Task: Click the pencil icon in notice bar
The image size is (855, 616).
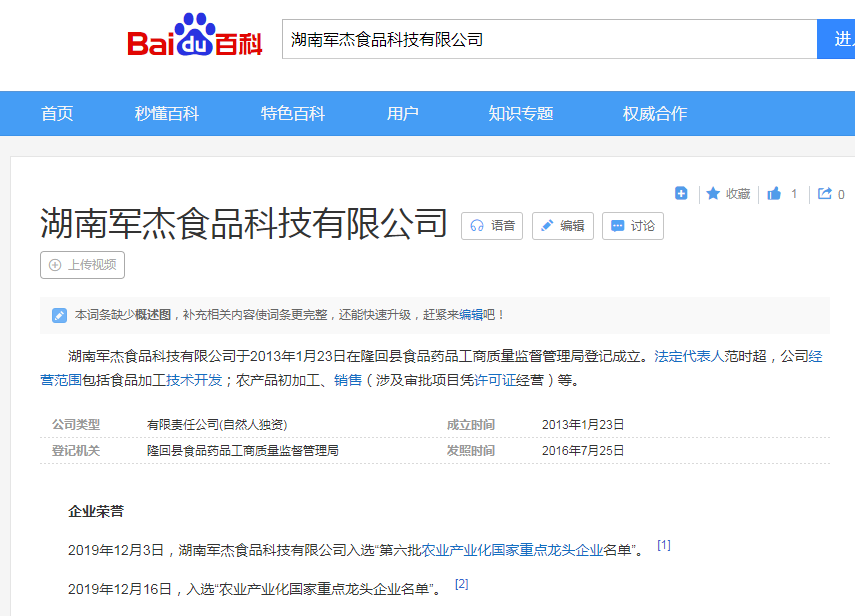Action: click(x=59, y=315)
